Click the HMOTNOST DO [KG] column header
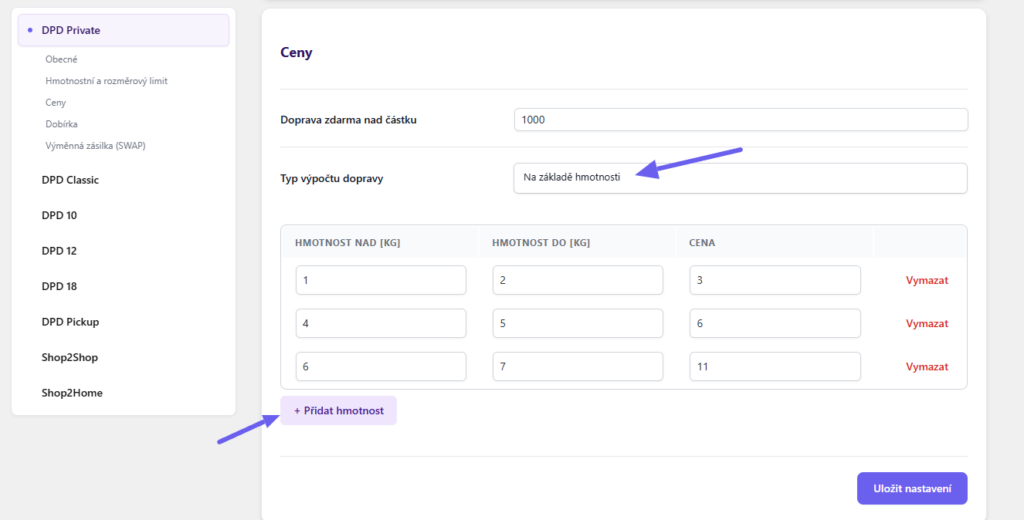1024x520 pixels. pyautogui.click(x=541, y=243)
